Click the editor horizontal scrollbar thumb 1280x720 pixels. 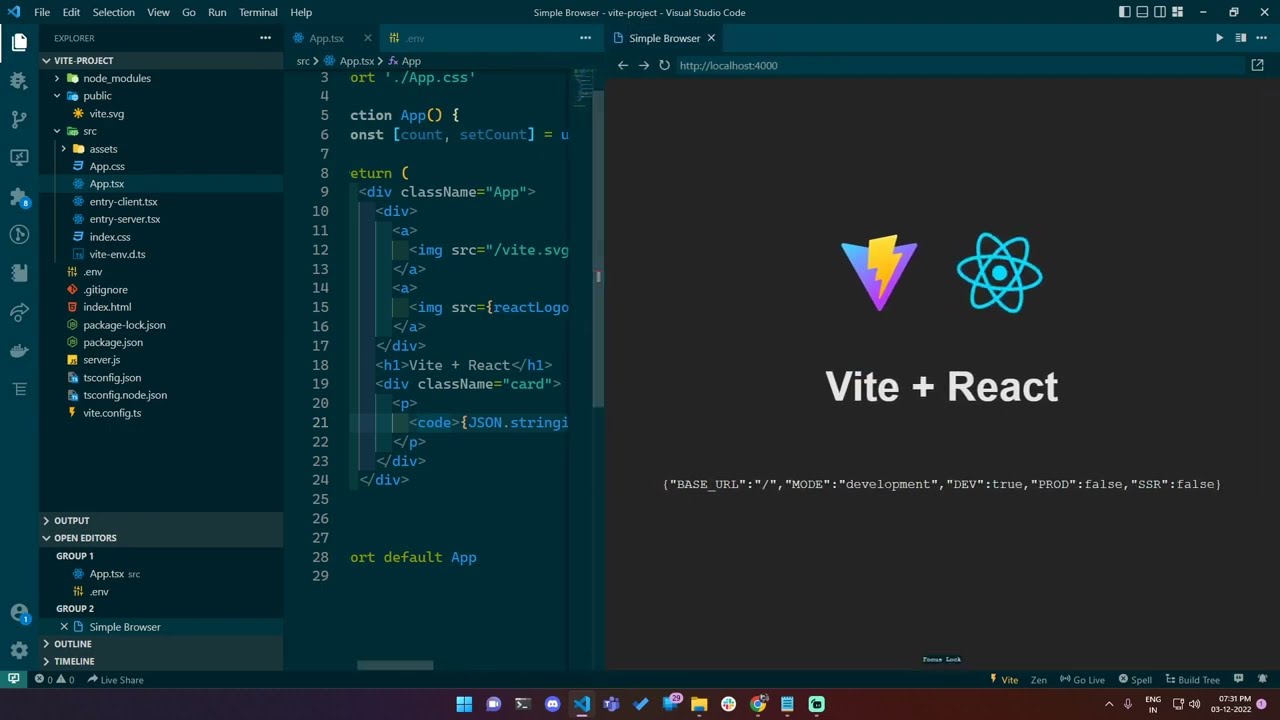[395, 665]
